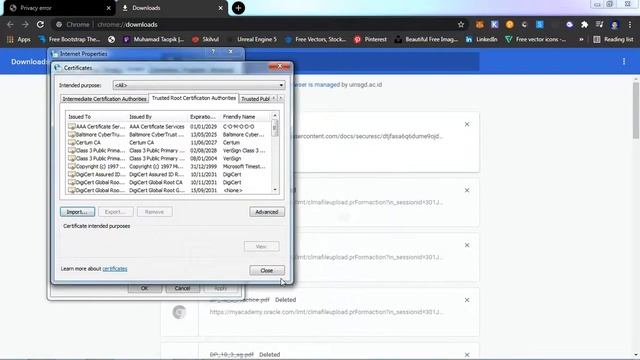Click the browser forward arrow
This screenshot has width=640, height=360.
(x=25, y=24)
